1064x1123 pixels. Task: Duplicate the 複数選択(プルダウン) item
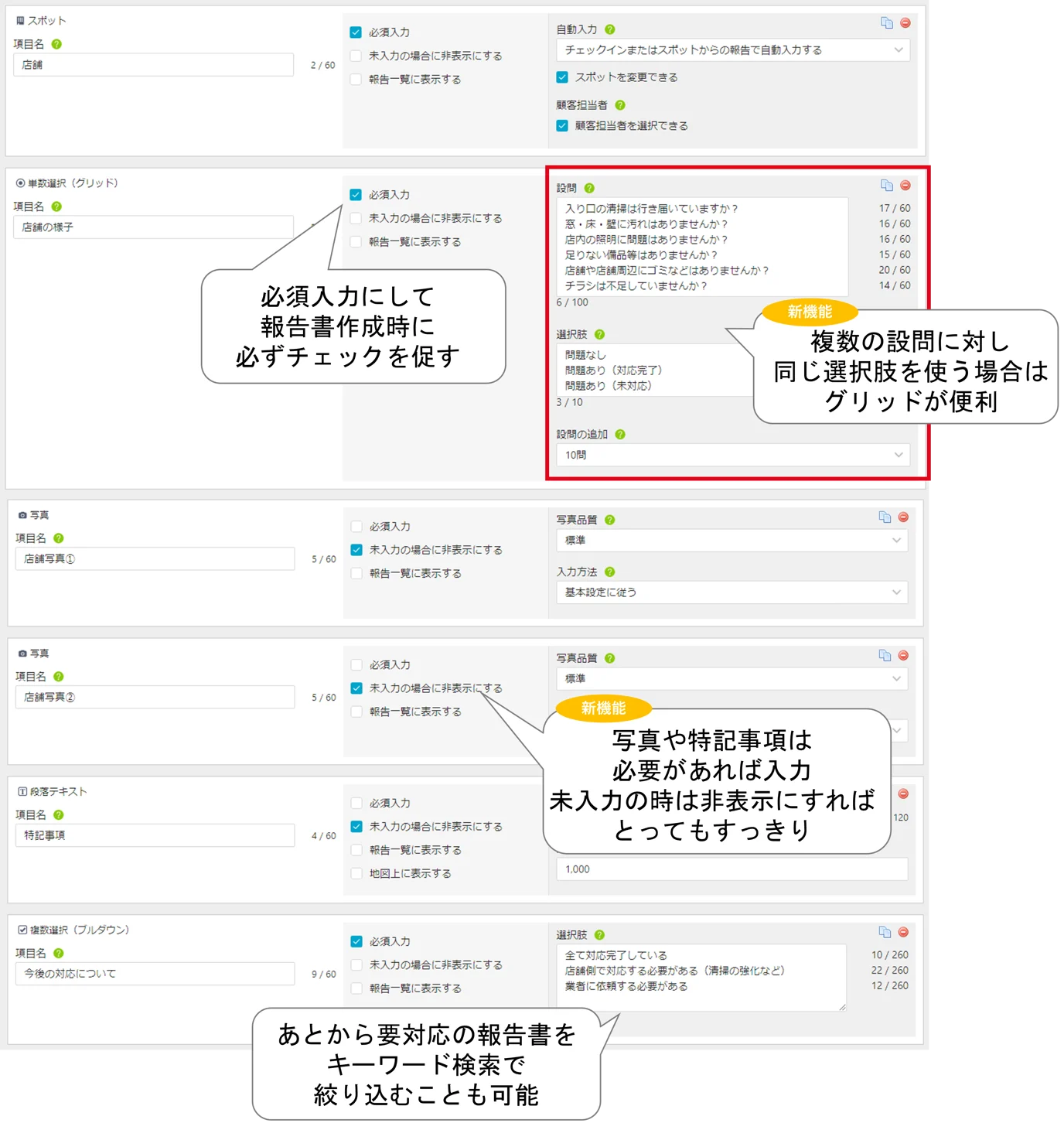pyautogui.click(x=885, y=933)
